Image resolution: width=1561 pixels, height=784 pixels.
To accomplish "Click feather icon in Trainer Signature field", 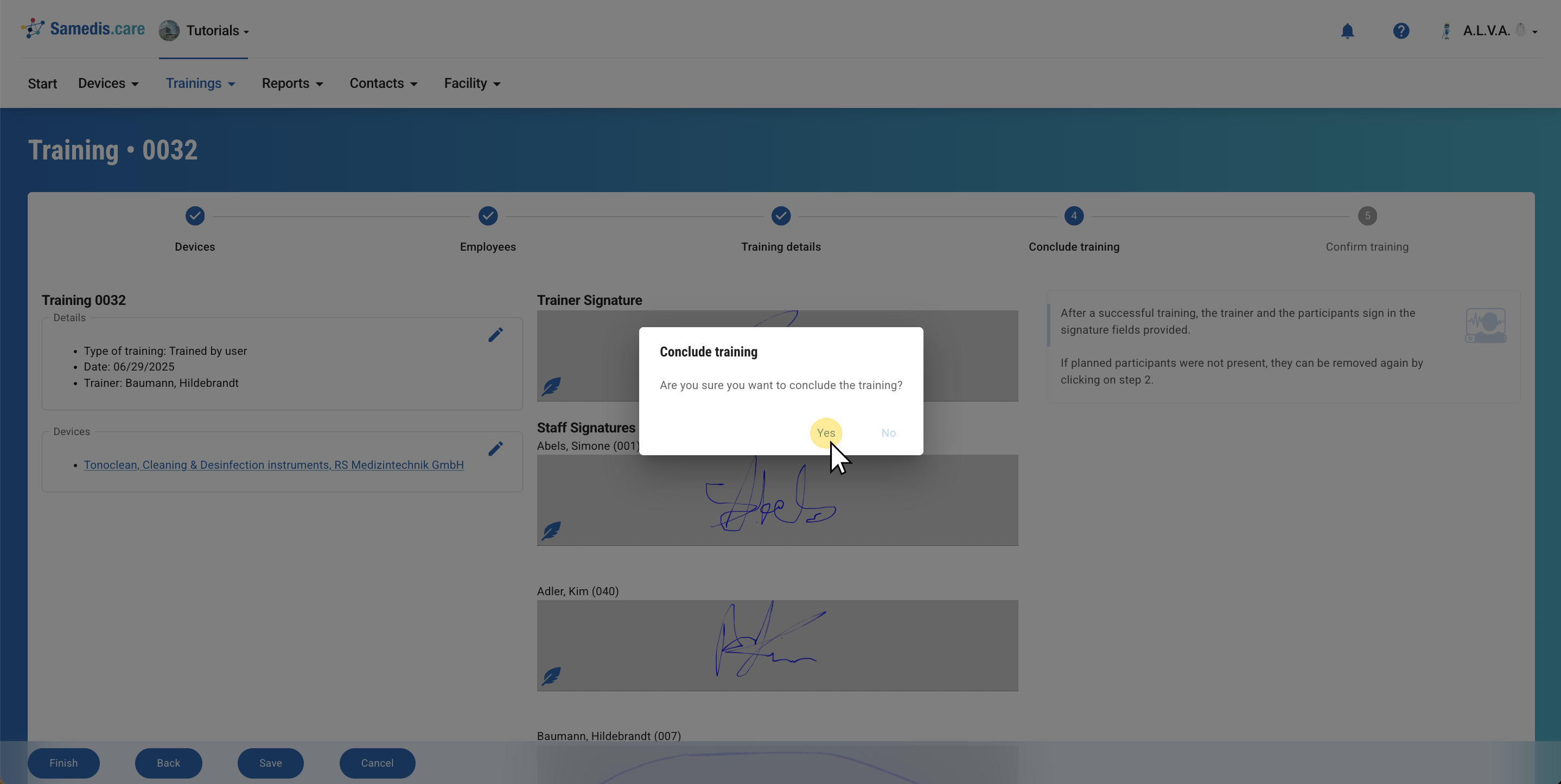I will coord(551,386).
